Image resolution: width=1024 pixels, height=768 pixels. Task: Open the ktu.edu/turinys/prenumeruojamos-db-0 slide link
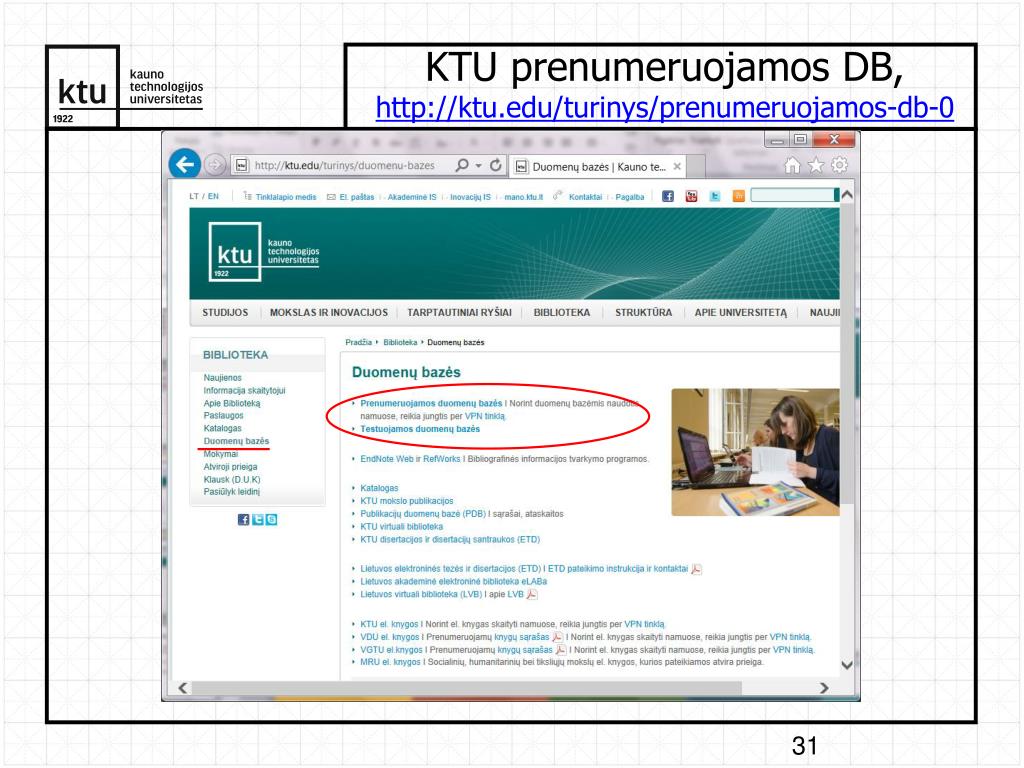click(664, 108)
